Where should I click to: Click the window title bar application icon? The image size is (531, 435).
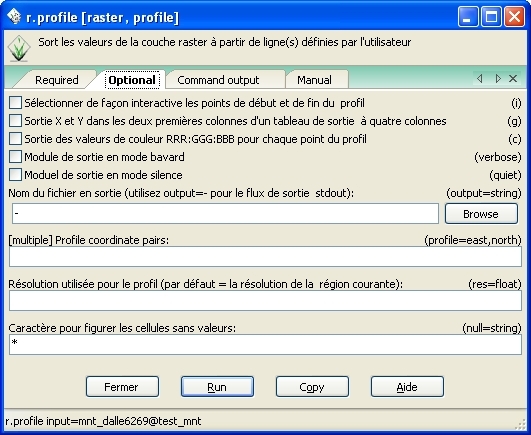point(15,16)
